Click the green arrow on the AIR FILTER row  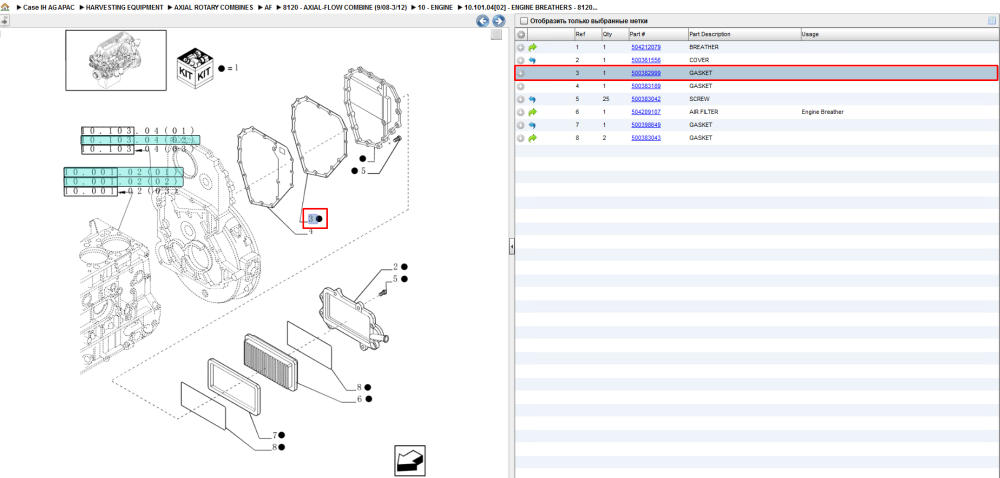click(x=533, y=112)
